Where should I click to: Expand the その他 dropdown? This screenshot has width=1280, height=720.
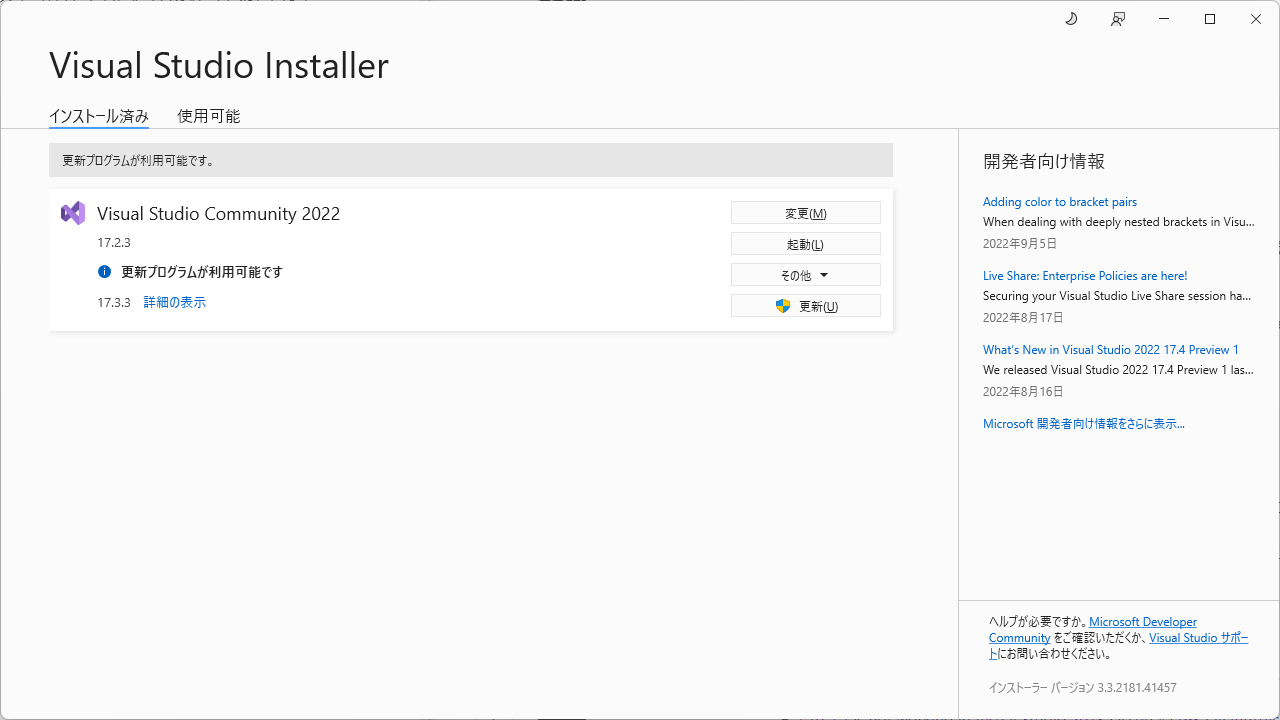pyautogui.click(x=806, y=275)
